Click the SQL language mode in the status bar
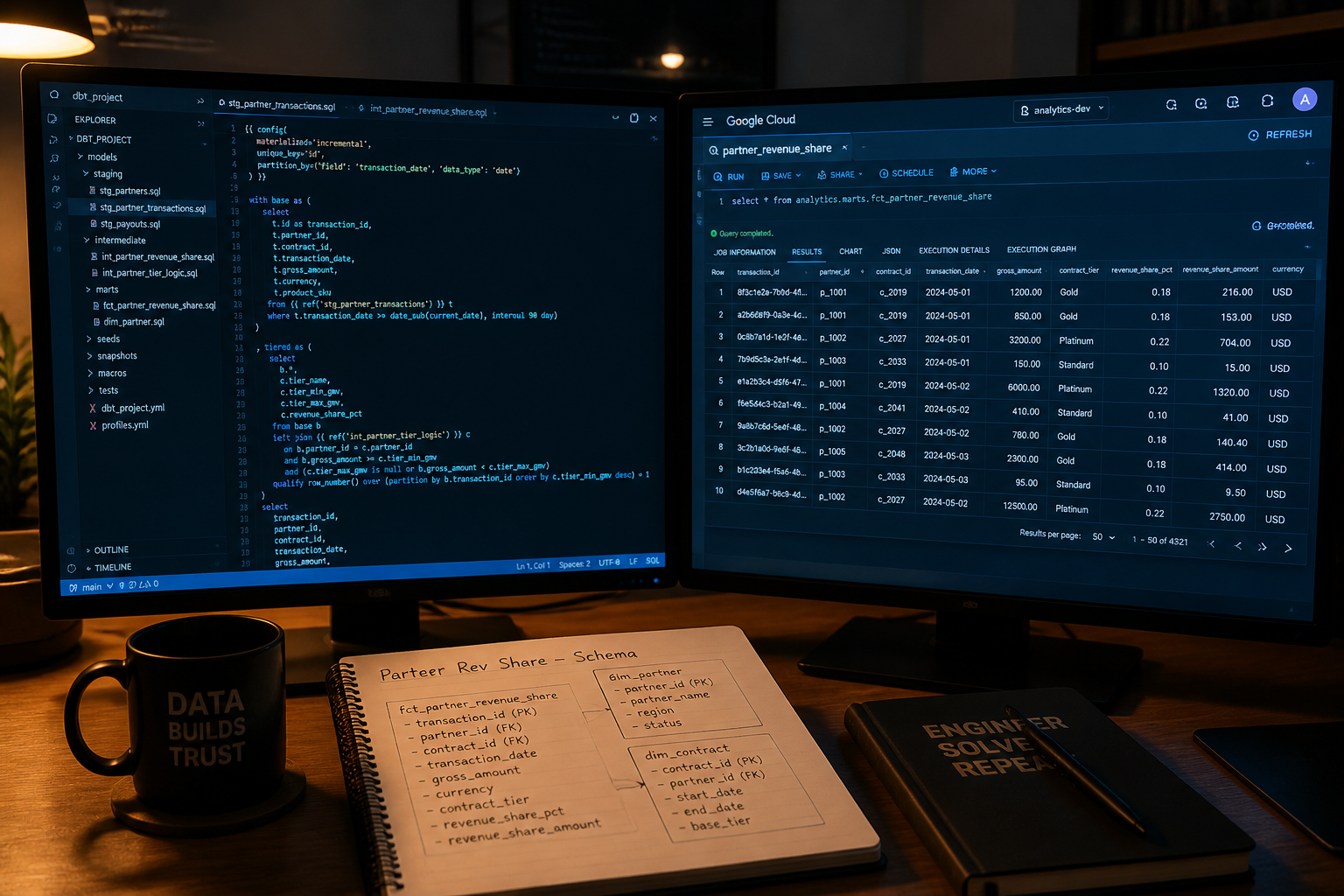The image size is (1344, 896). tap(653, 561)
